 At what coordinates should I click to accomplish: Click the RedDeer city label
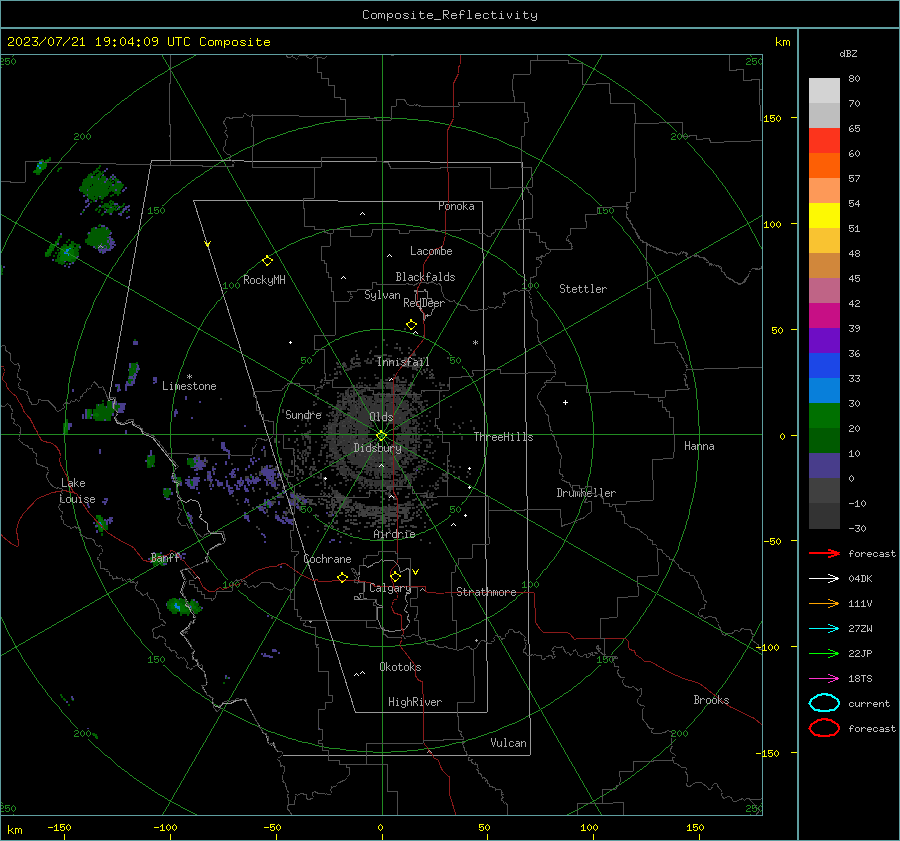pos(424,303)
